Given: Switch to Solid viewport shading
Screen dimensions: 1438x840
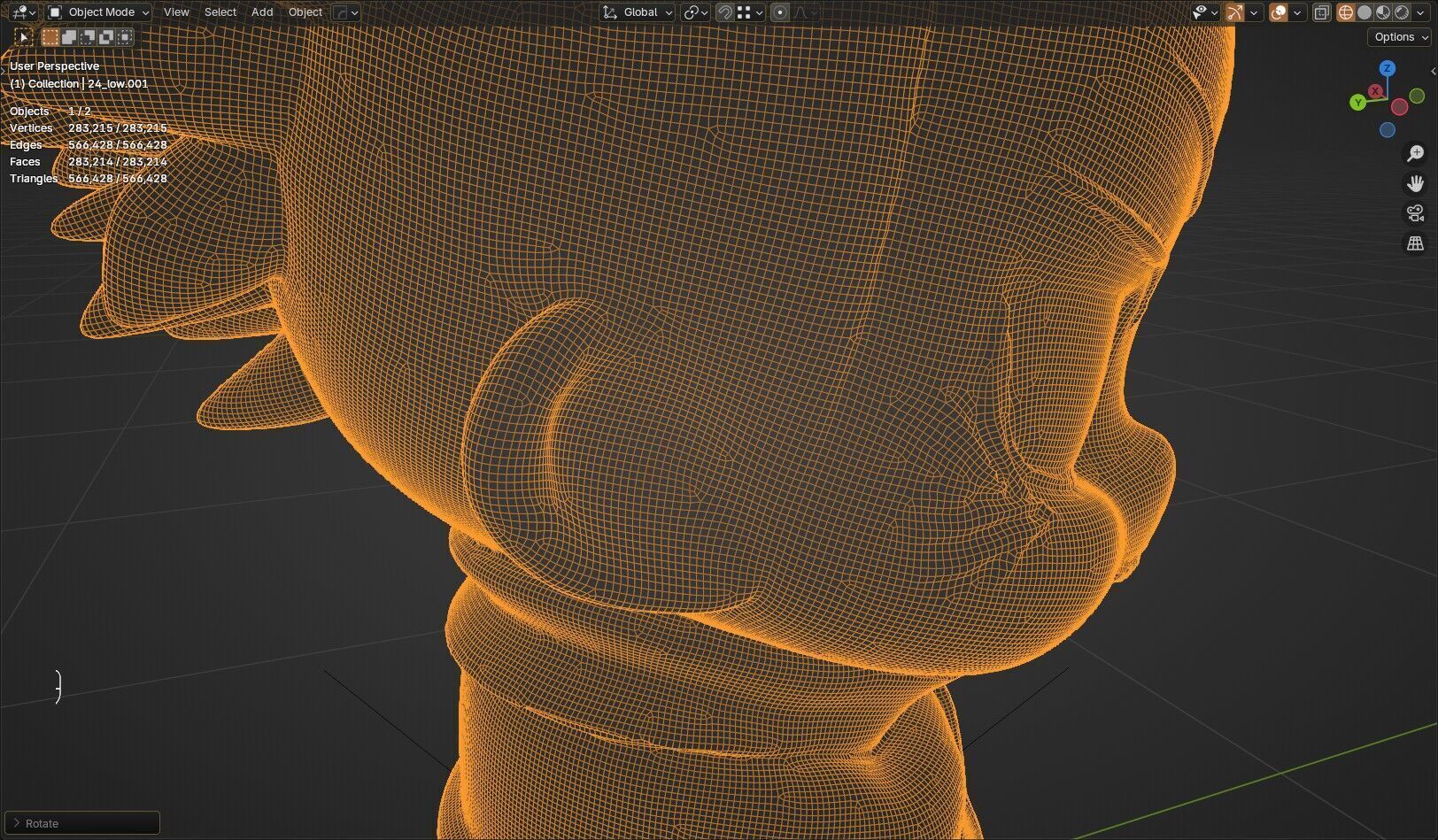Looking at the screenshot, I should pos(1365,12).
